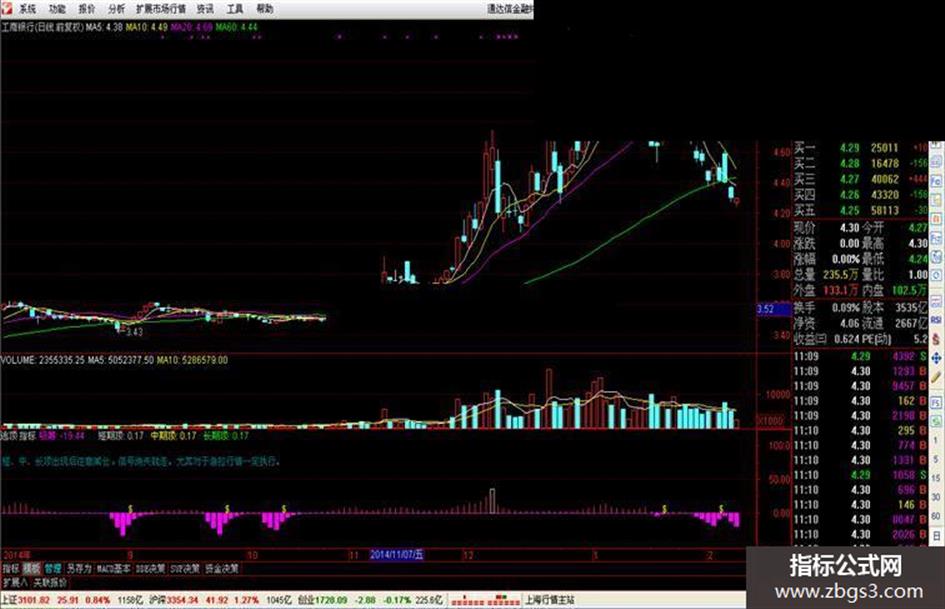
Task: Switch to 资金决策 template
Action: (222, 569)
